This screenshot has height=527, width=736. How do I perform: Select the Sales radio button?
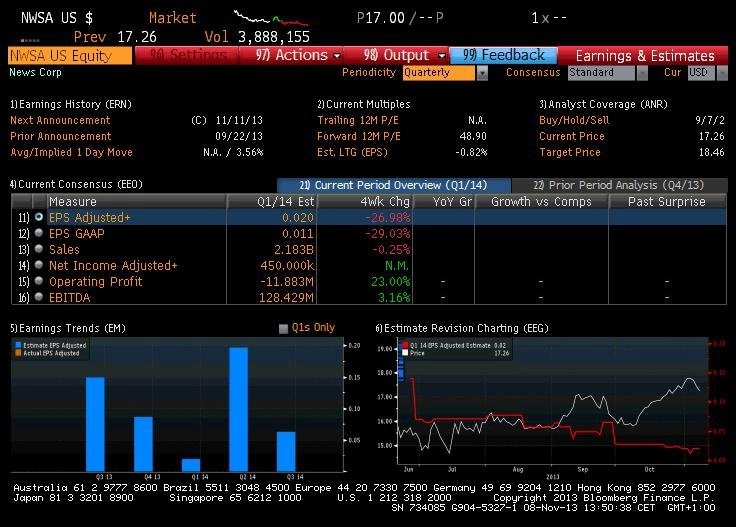coord(39,249)
